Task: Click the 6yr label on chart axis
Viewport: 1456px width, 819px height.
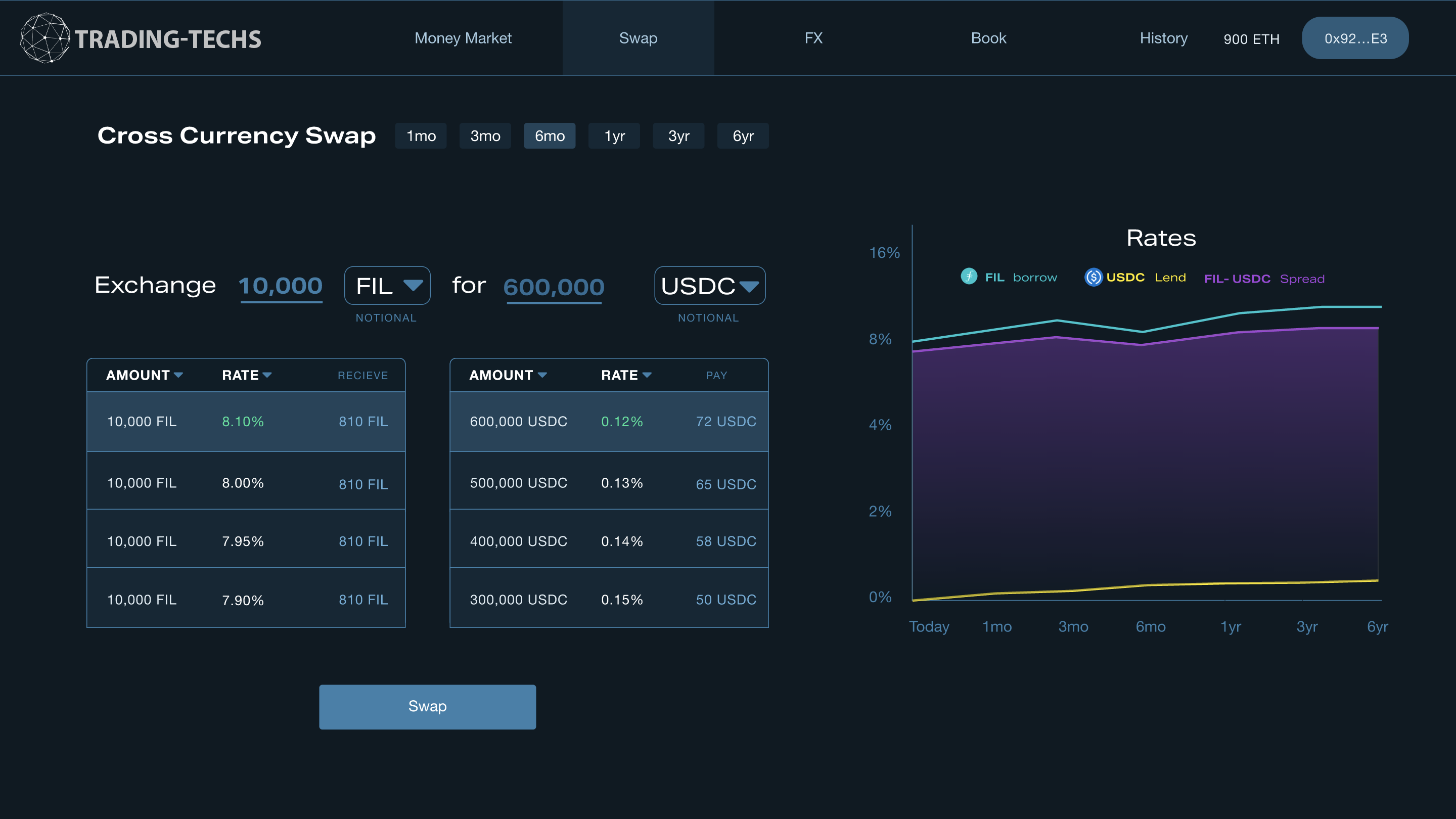Action: [1378, 627]
